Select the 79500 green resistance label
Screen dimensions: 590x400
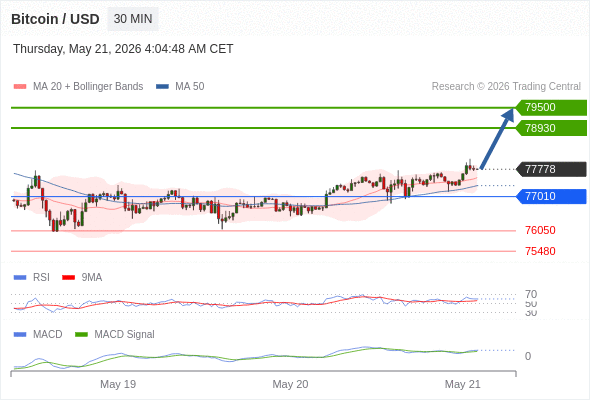click(551, 107)
